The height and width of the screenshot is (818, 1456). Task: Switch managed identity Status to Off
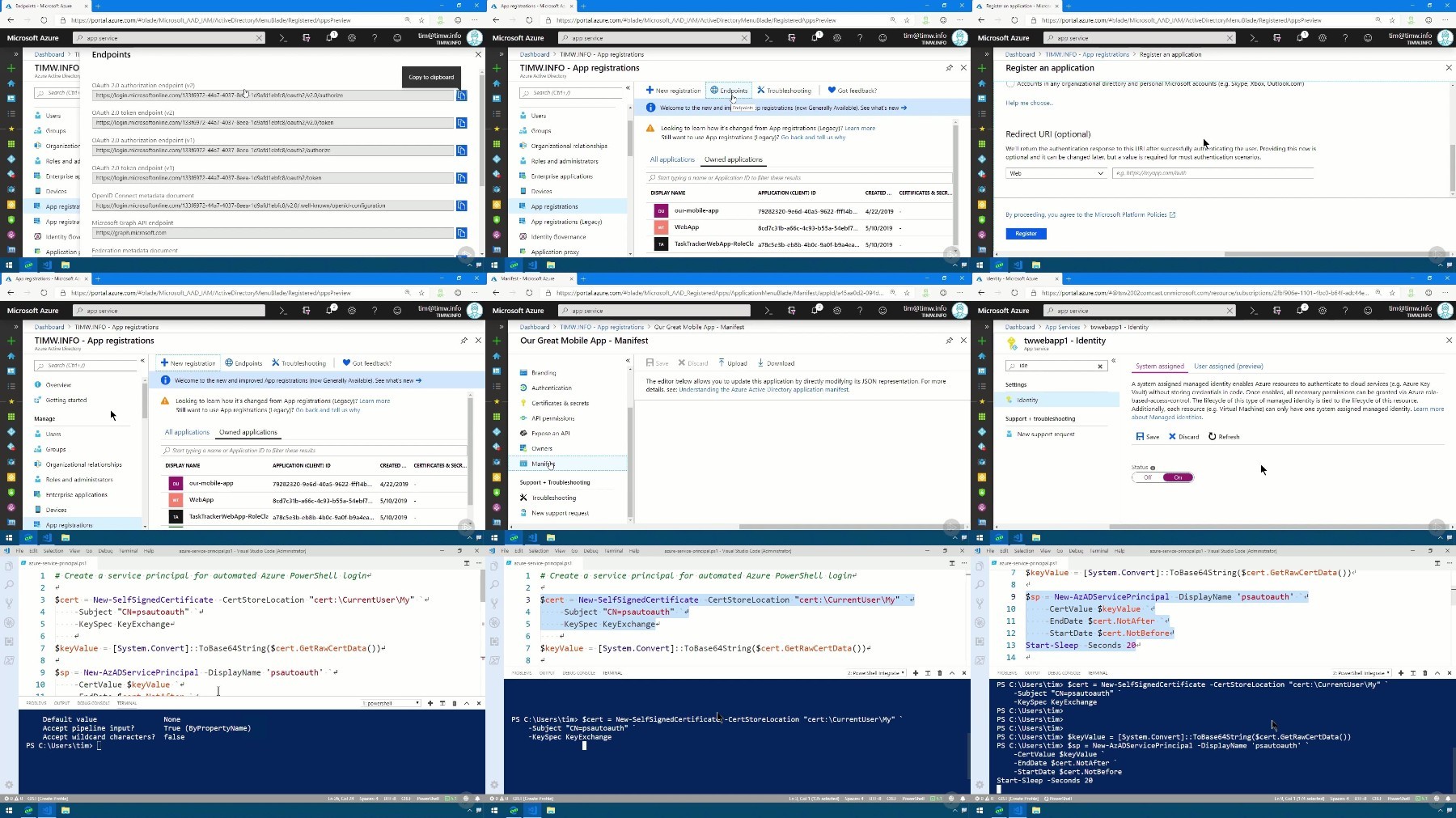1147,477
